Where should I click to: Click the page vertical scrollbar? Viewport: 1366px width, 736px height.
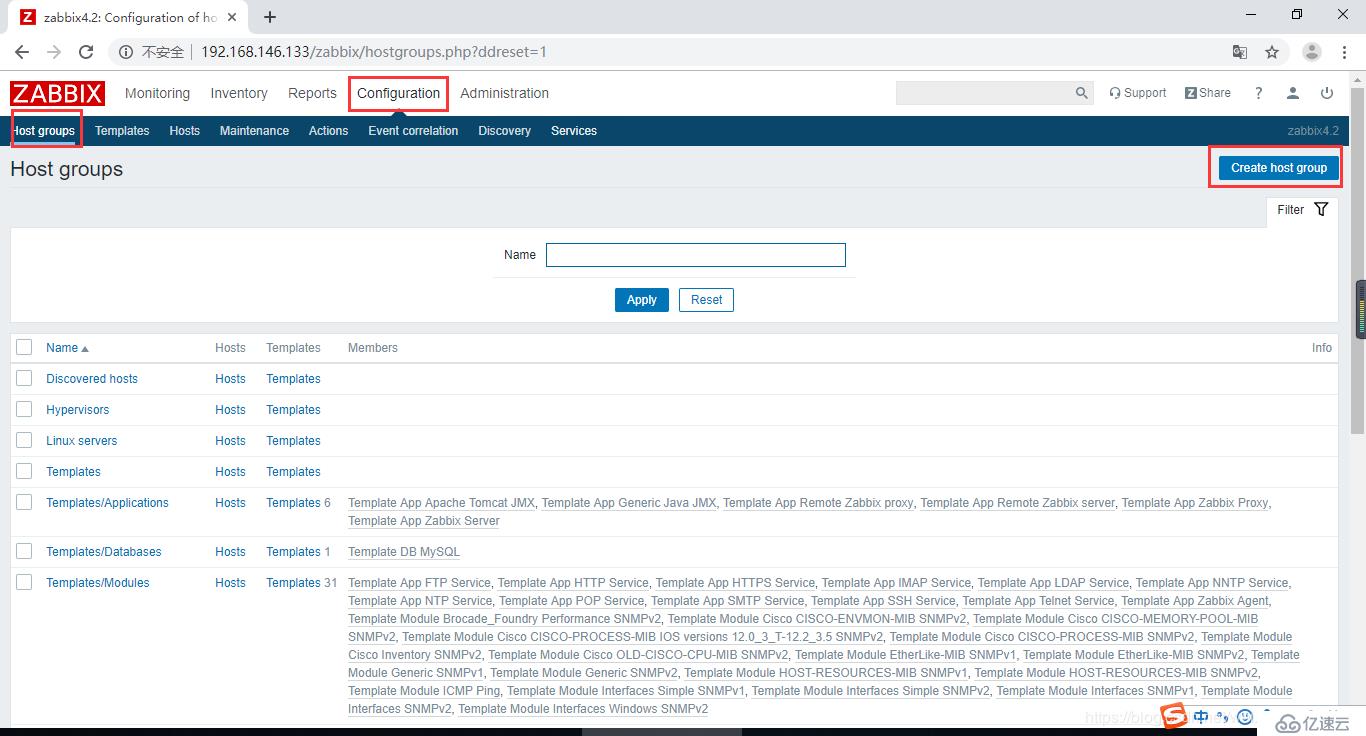[1357, 260]
